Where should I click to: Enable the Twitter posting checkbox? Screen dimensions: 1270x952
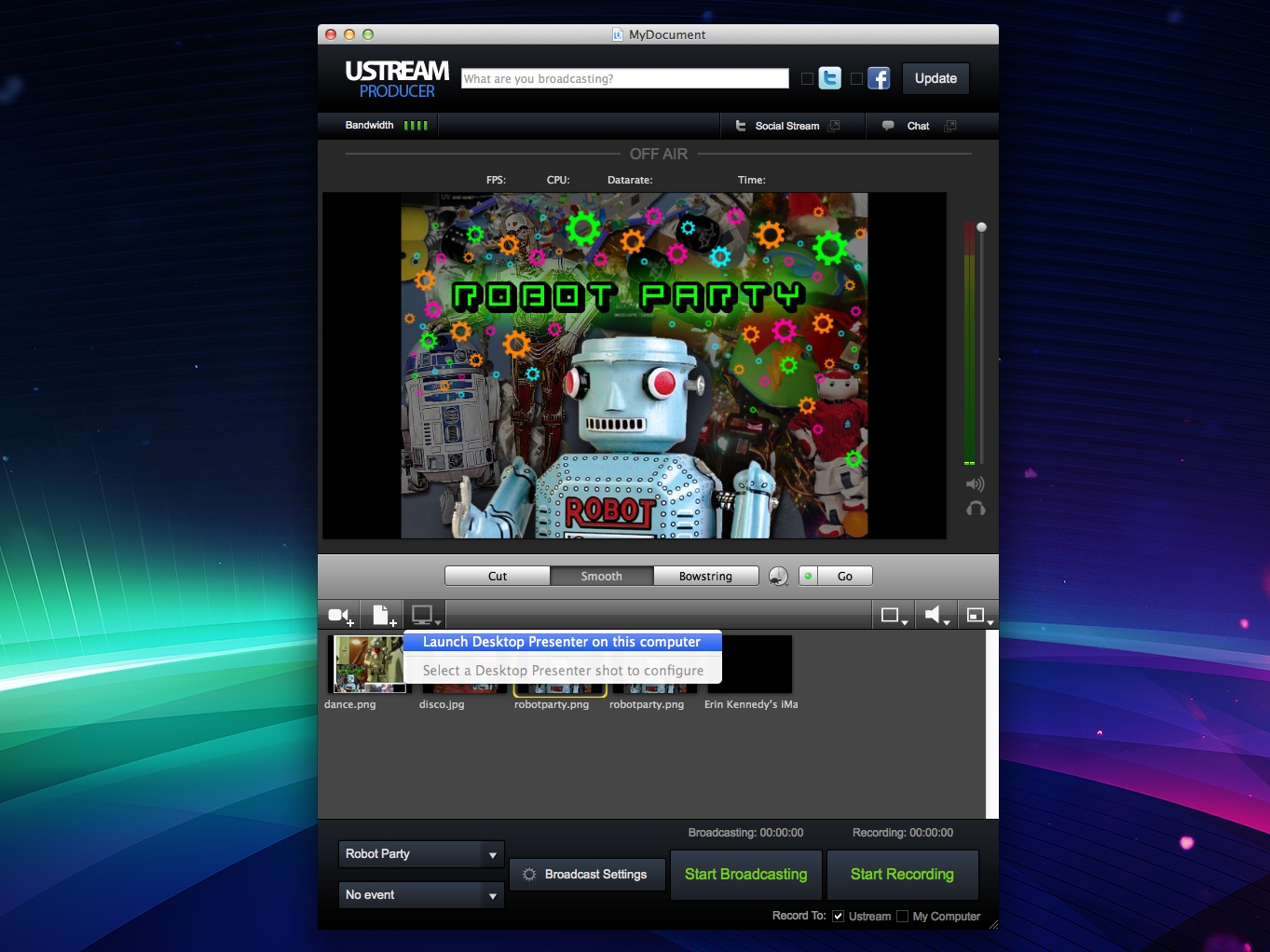coord(808,79)
